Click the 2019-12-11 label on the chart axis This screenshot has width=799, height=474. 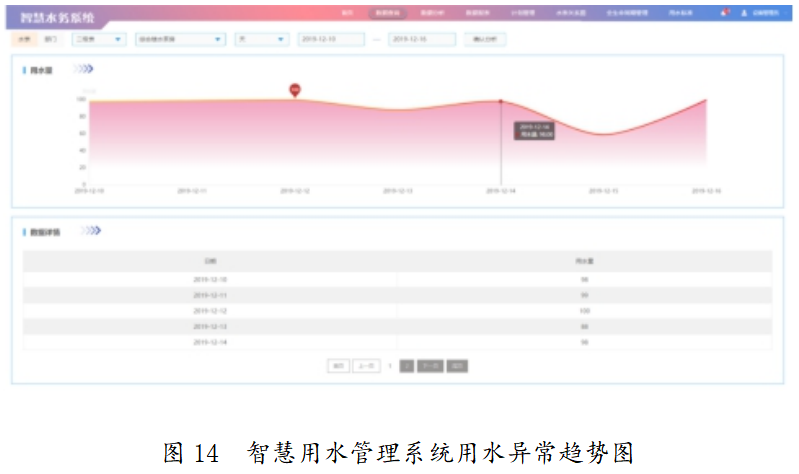click(192, 191)
